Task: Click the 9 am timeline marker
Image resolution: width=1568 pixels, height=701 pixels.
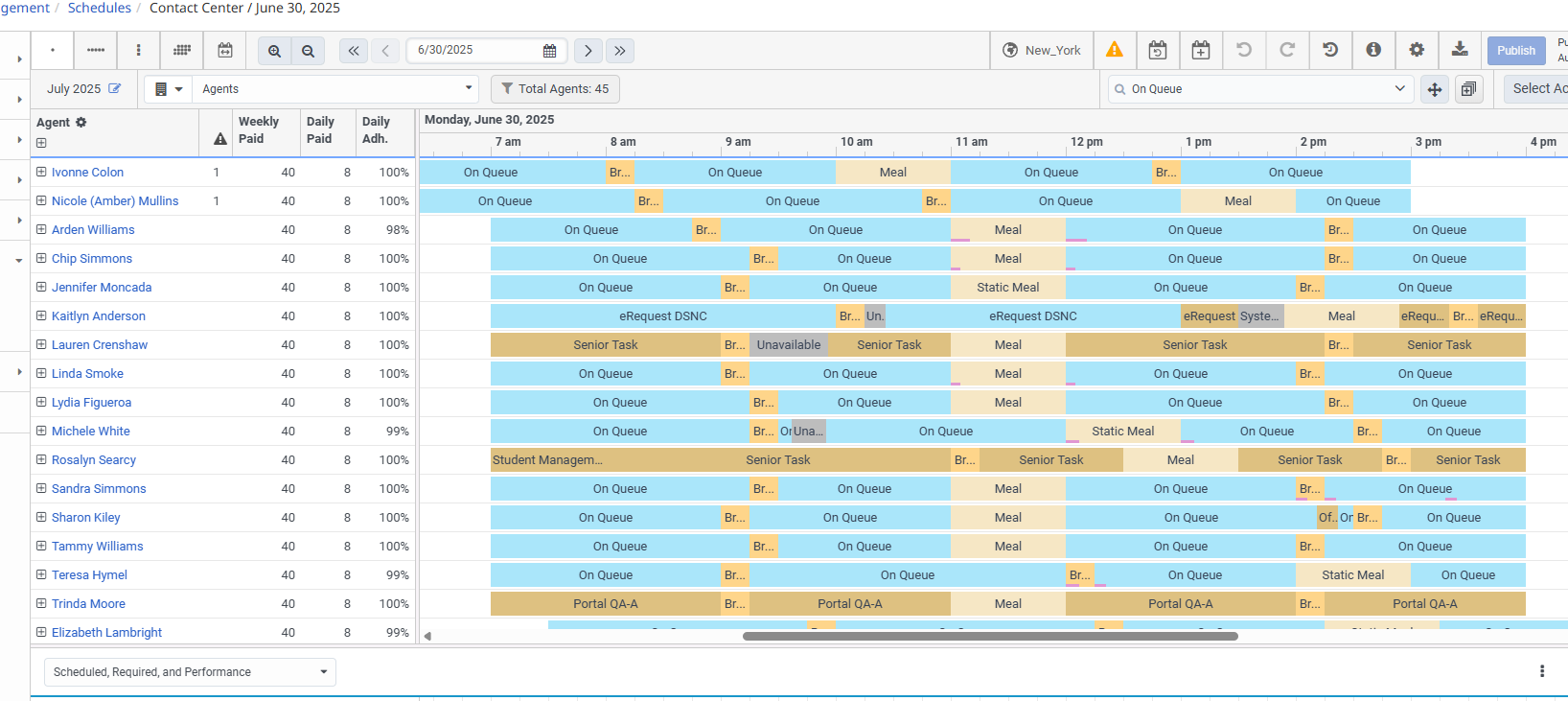Action: tap(738, 142)
